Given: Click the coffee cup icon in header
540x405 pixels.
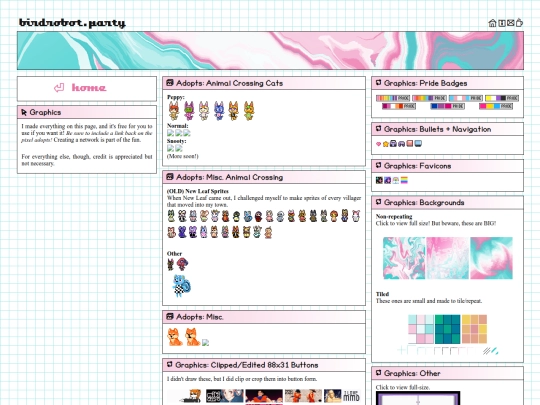Looking at the screenshot, I should tap(519, 23).
